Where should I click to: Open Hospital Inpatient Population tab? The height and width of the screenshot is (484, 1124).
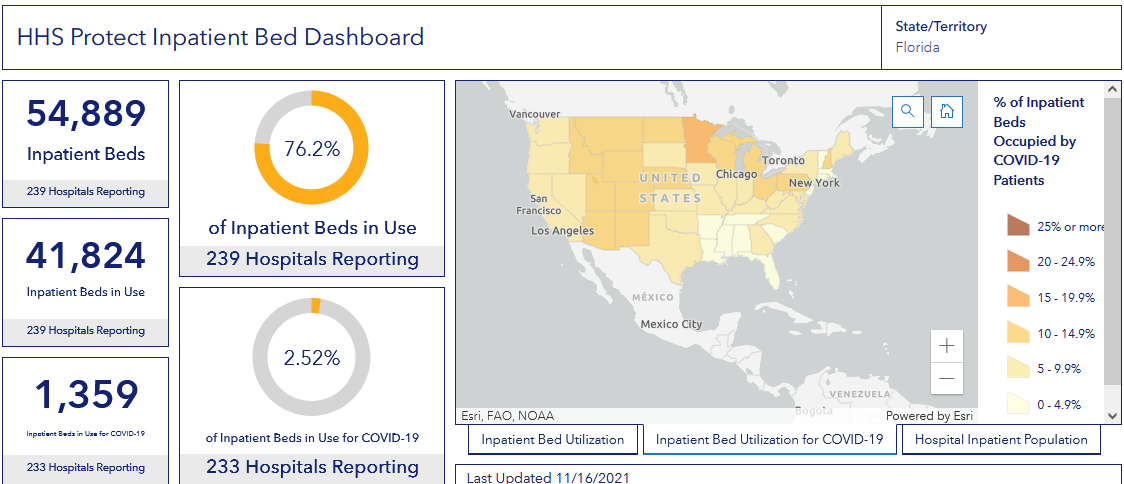click(1001, 439)
